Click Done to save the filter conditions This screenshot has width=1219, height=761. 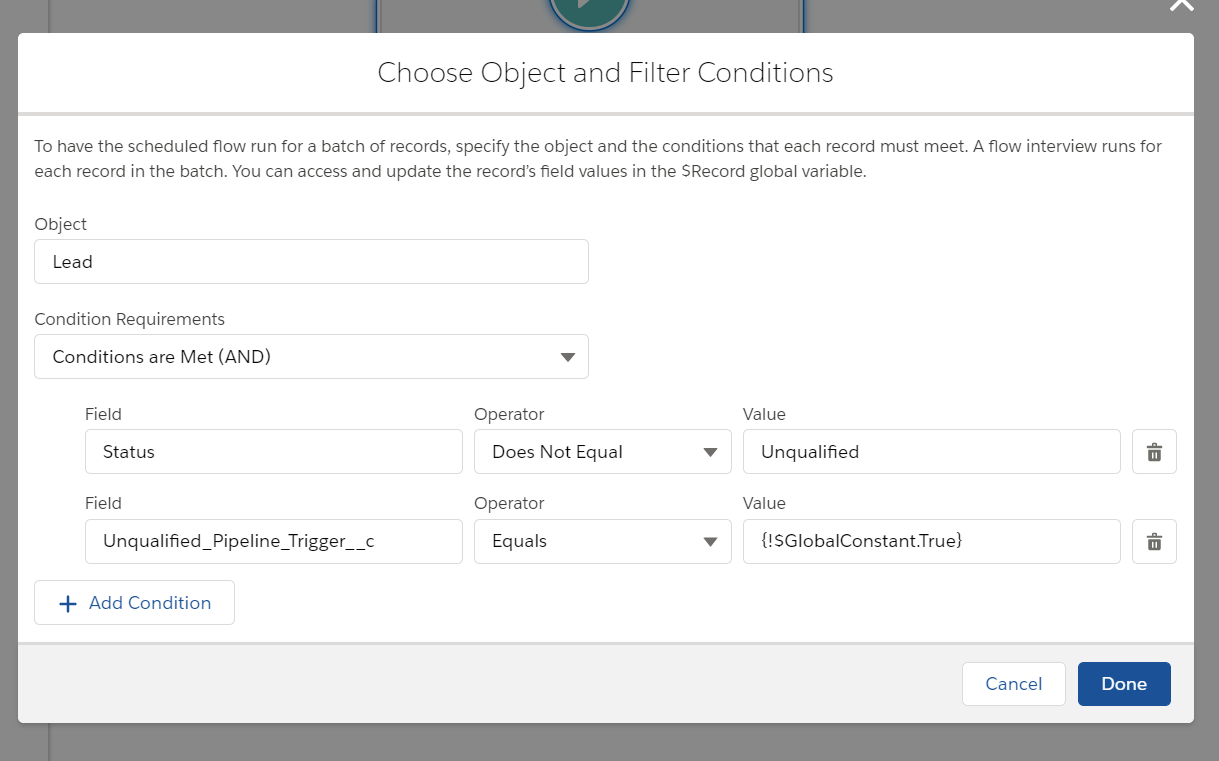click(x=1123, y=683)
